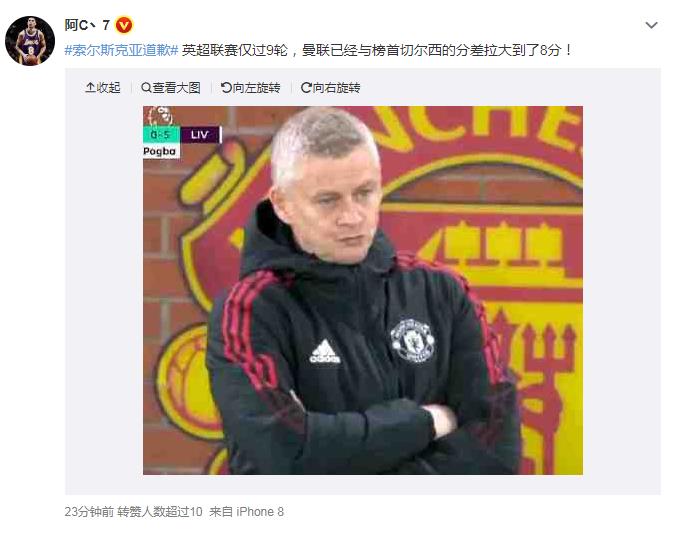Expand the post options chevron menu

click(x=652, y=25)
